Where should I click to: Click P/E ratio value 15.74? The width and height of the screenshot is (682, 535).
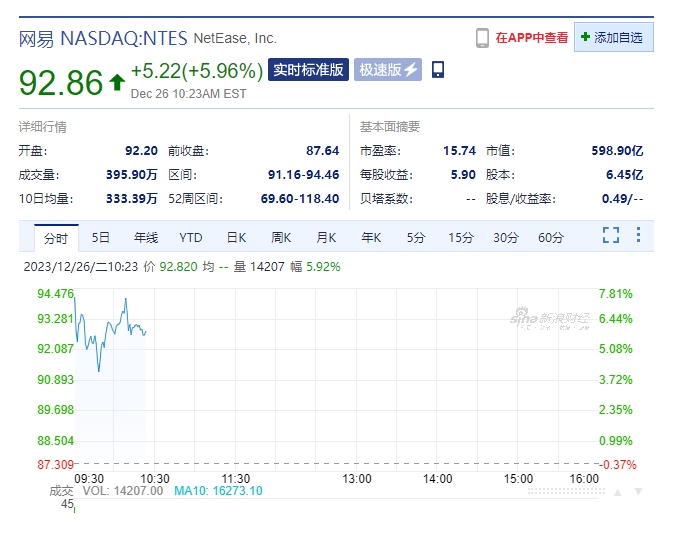(x=459, y=150)
